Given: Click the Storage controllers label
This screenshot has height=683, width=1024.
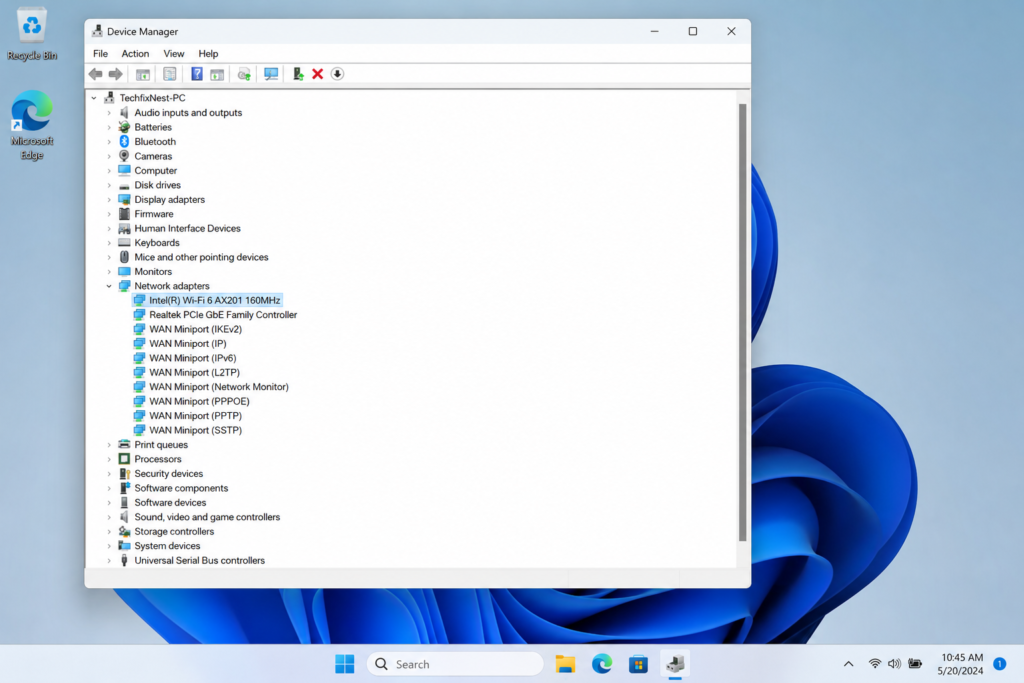Looking at the screenshot, I should 174,532.
